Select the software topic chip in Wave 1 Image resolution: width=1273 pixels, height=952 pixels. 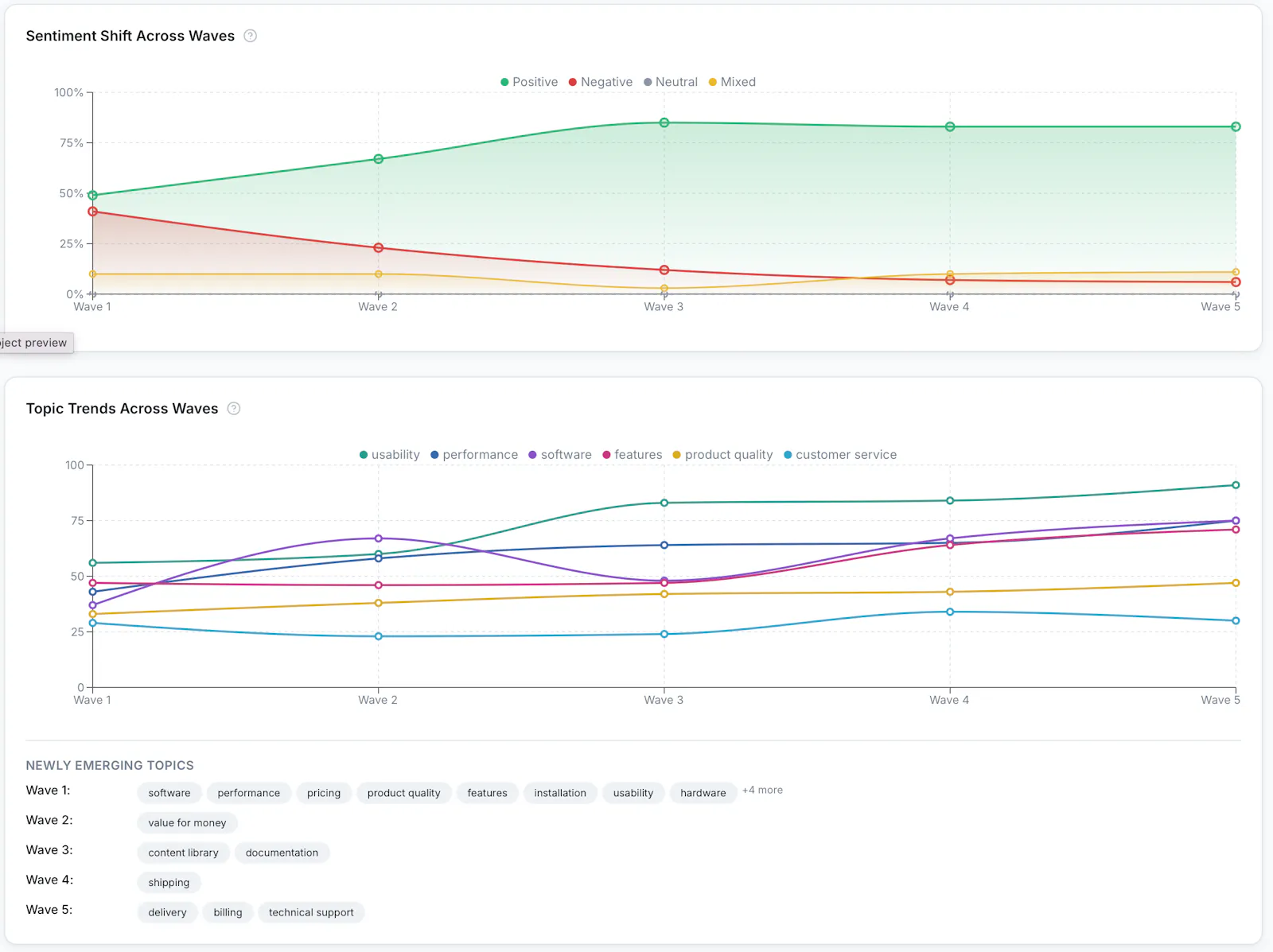click(x=169, y=793)
